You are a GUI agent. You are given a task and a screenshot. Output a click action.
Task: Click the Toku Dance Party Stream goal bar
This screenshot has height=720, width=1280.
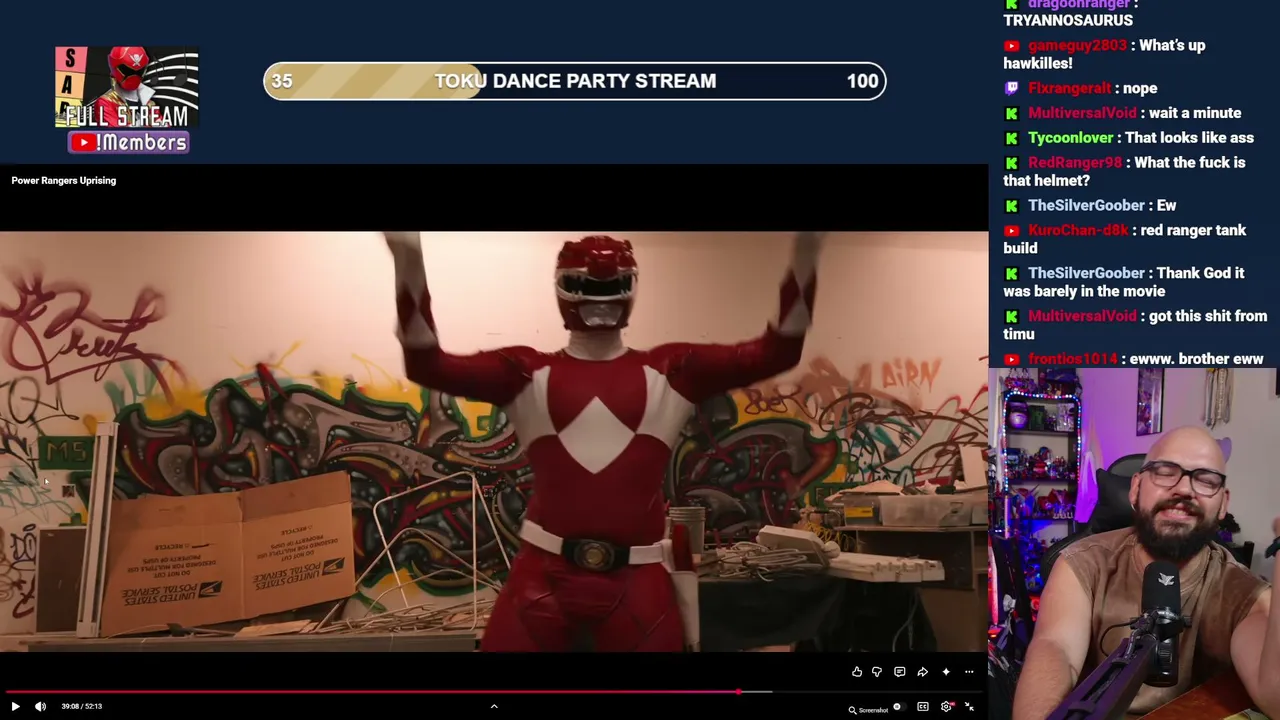point(575,81)
